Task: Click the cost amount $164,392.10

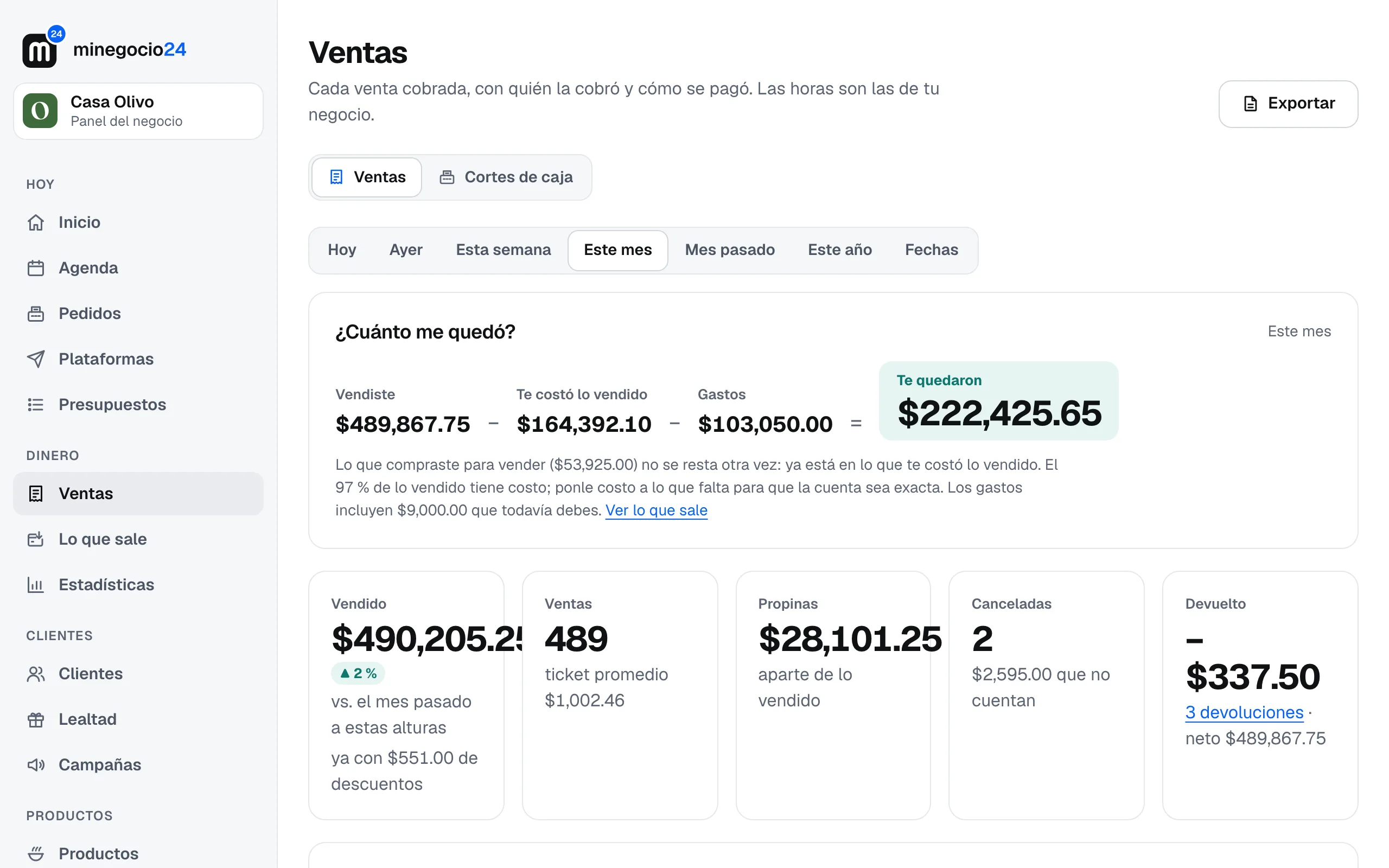Action: click(584, 424)
